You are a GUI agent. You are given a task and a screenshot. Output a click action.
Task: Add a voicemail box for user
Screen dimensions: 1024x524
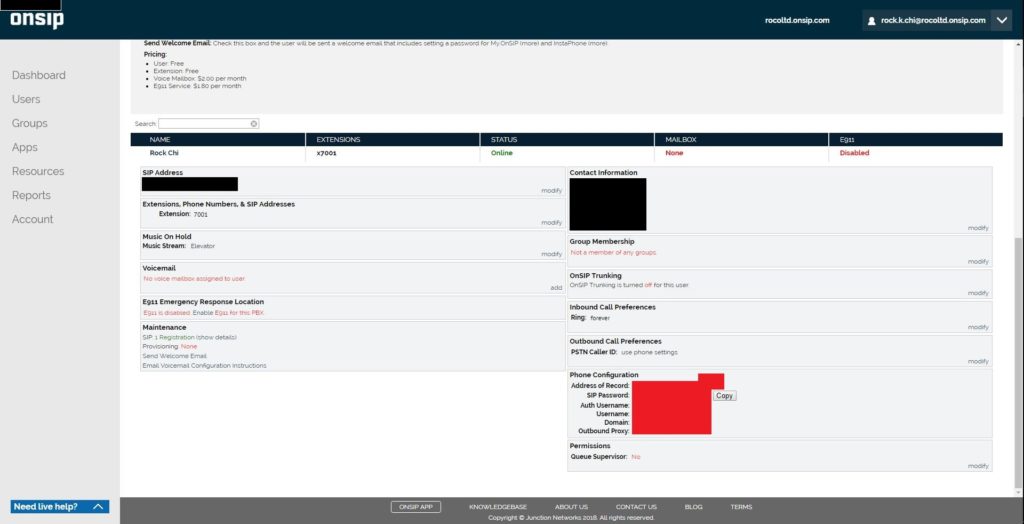coord(556,288)
